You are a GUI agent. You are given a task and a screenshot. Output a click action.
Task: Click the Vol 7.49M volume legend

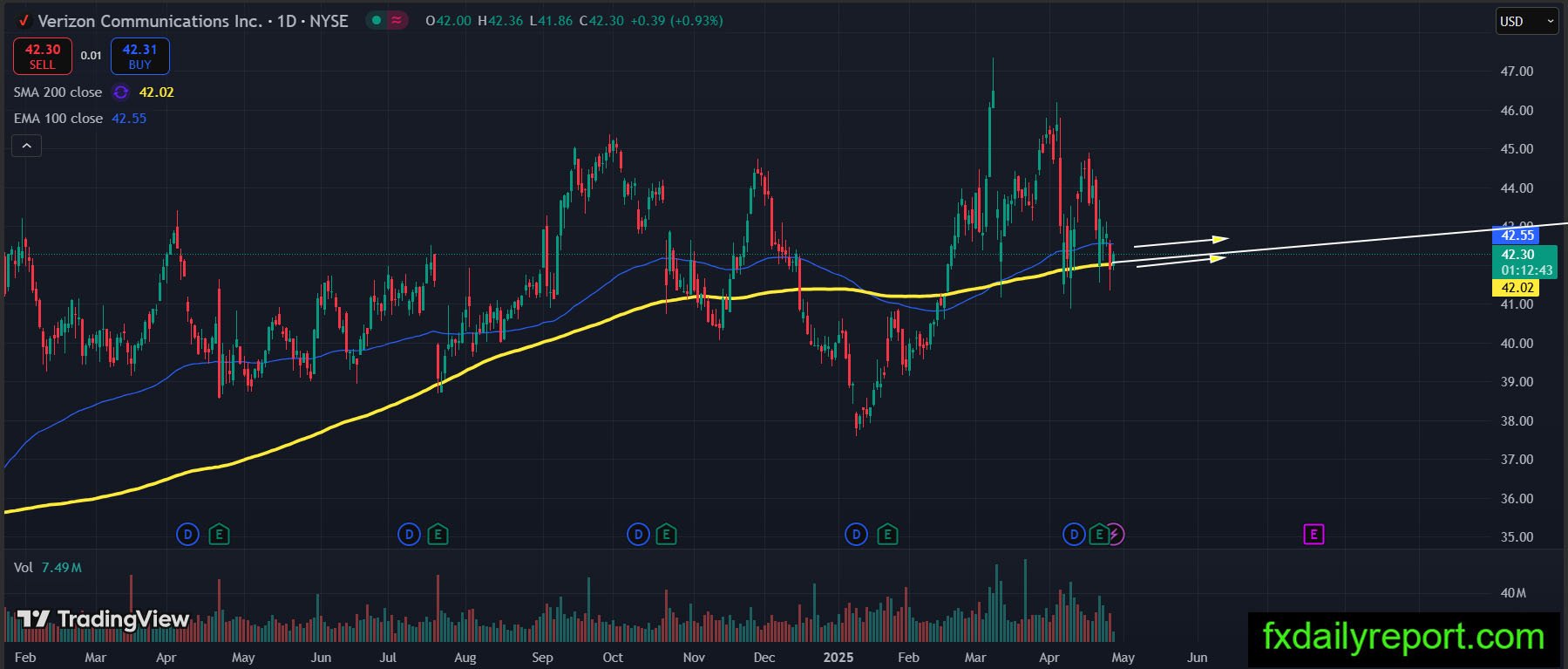48,568
